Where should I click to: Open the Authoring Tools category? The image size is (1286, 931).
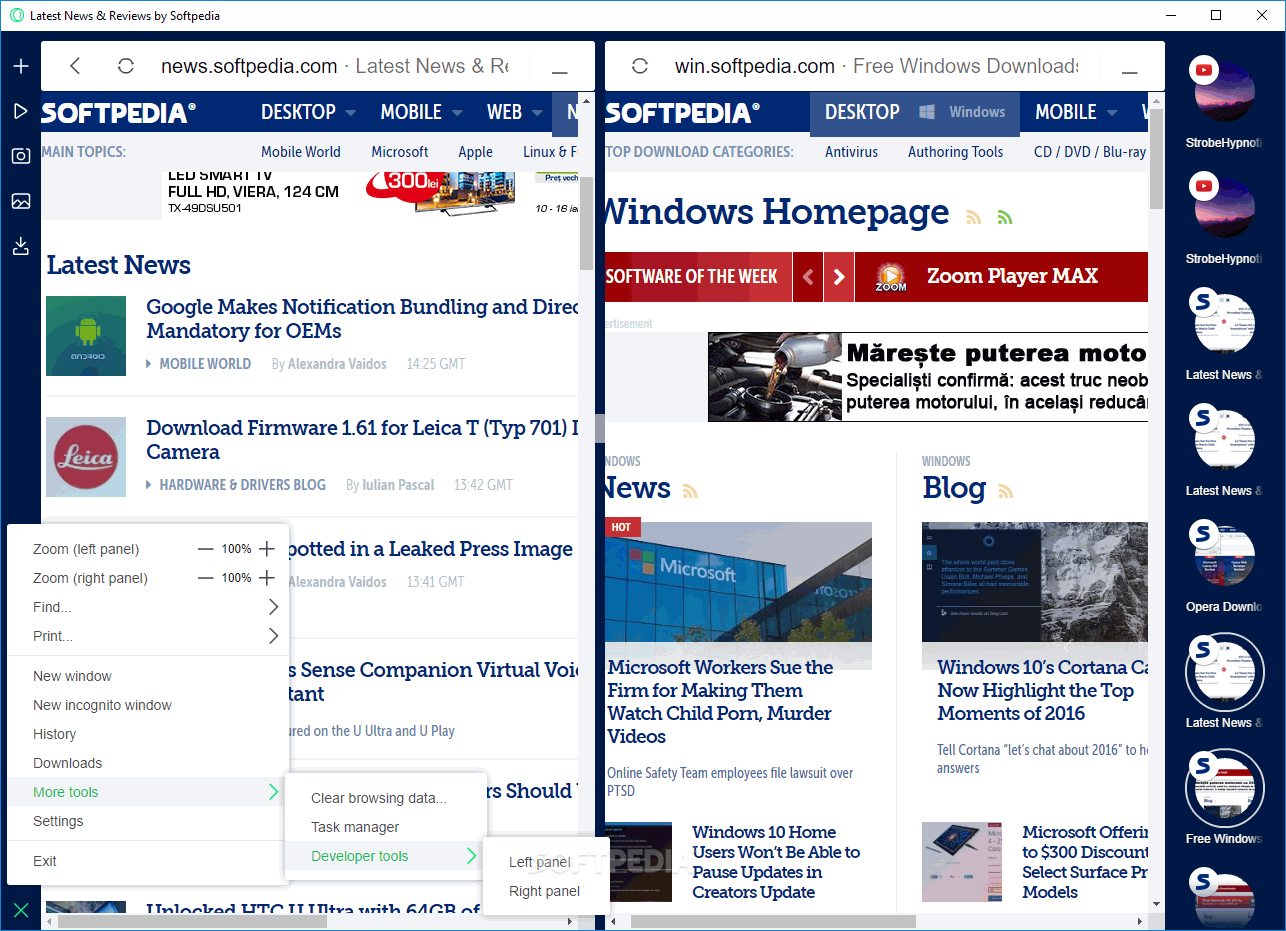tap(956, 152)
